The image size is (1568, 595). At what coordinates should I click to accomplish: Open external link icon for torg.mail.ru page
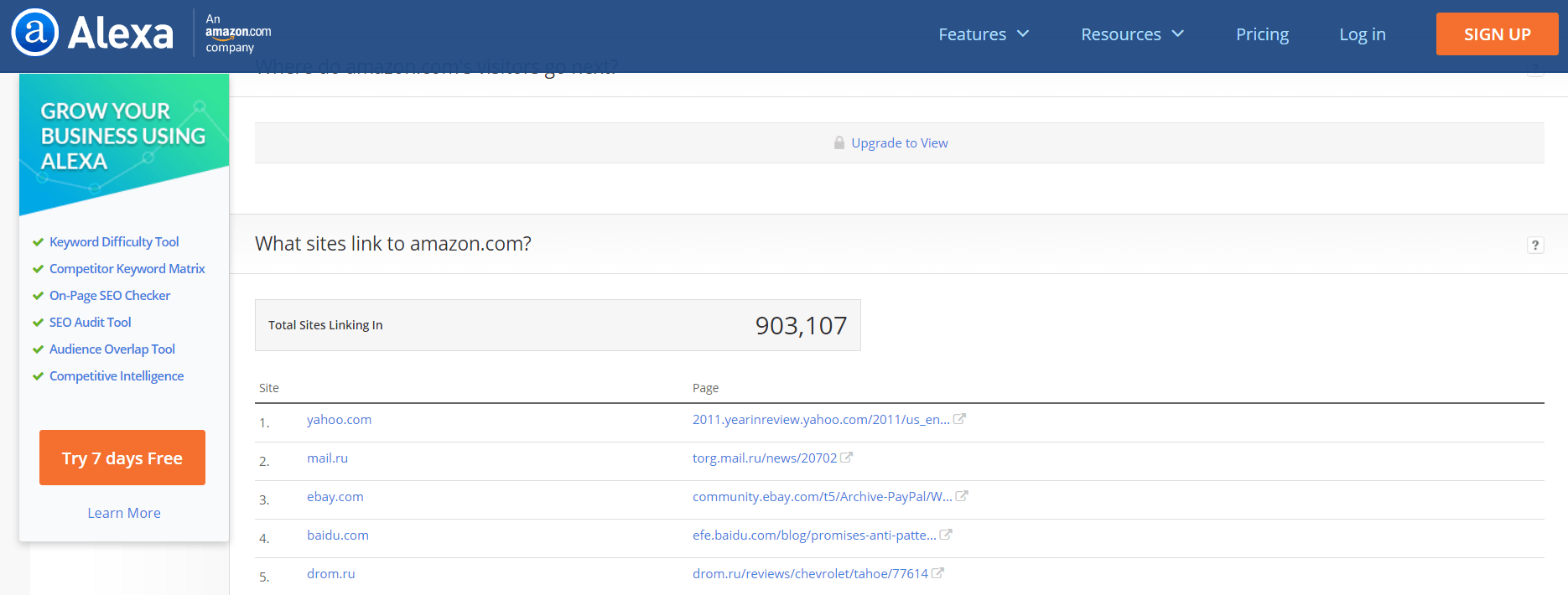click(847, 458)
